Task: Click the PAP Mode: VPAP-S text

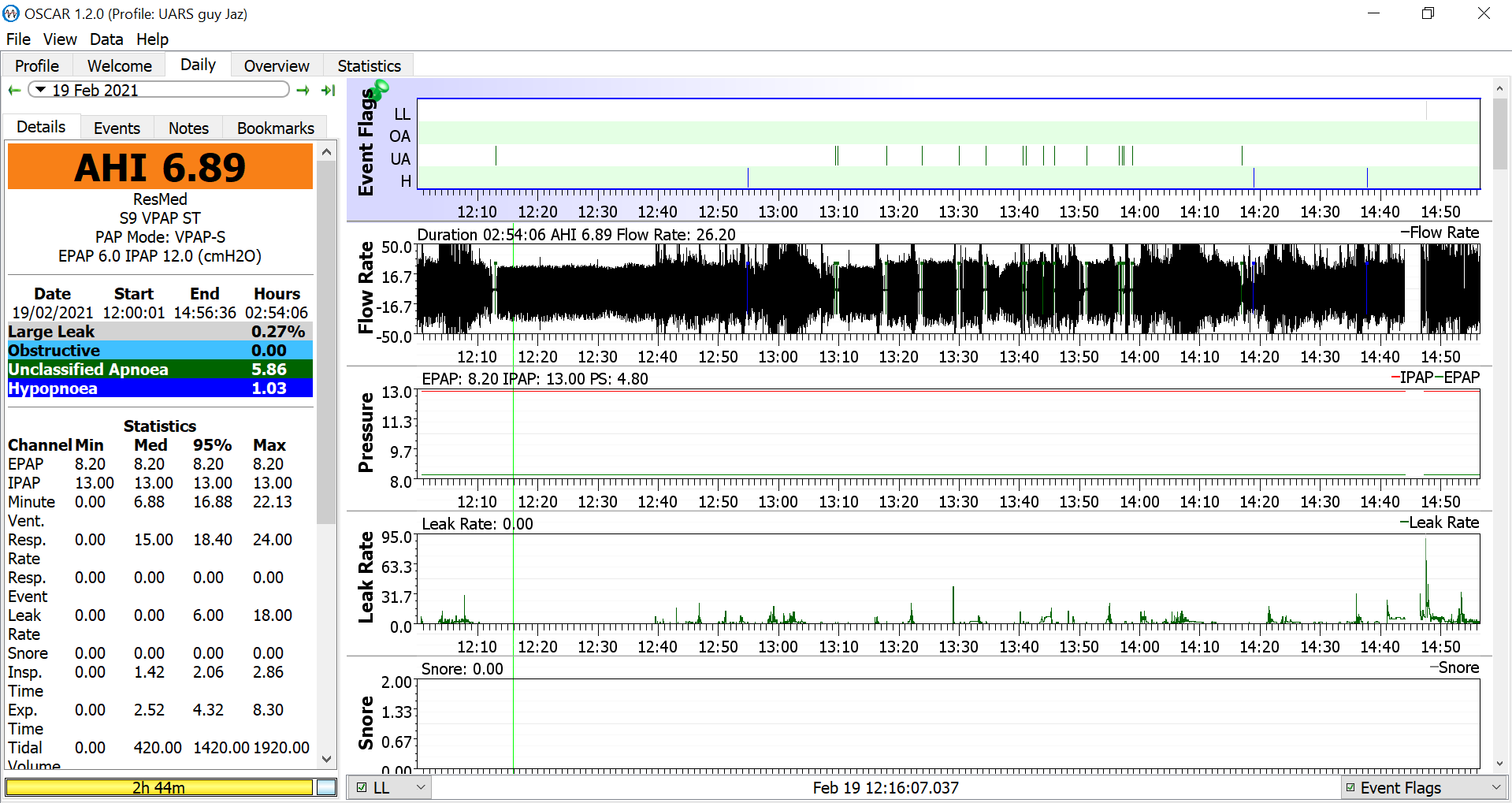Action: click(160, 237)
